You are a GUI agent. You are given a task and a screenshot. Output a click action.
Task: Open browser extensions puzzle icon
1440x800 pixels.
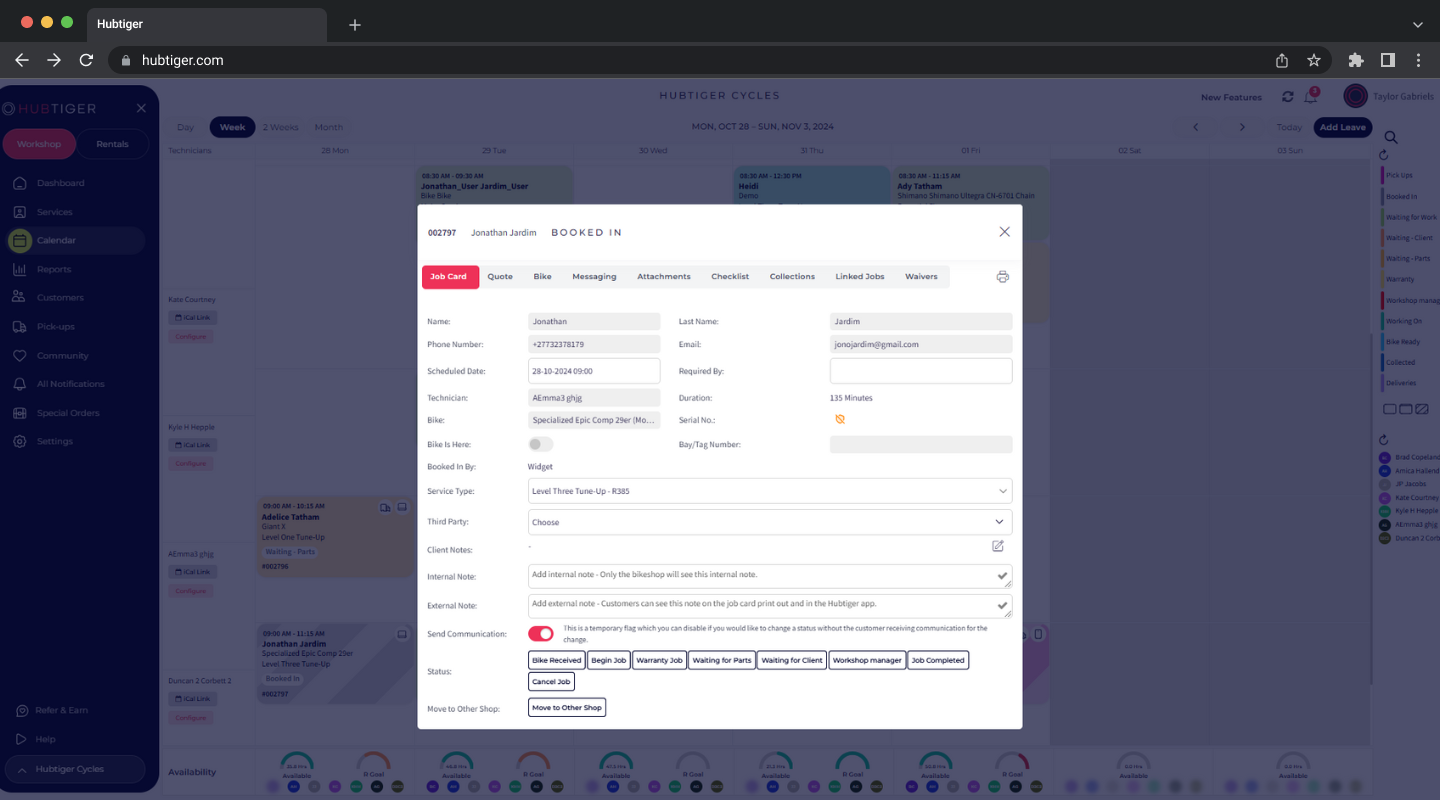tap(1356, 60)
